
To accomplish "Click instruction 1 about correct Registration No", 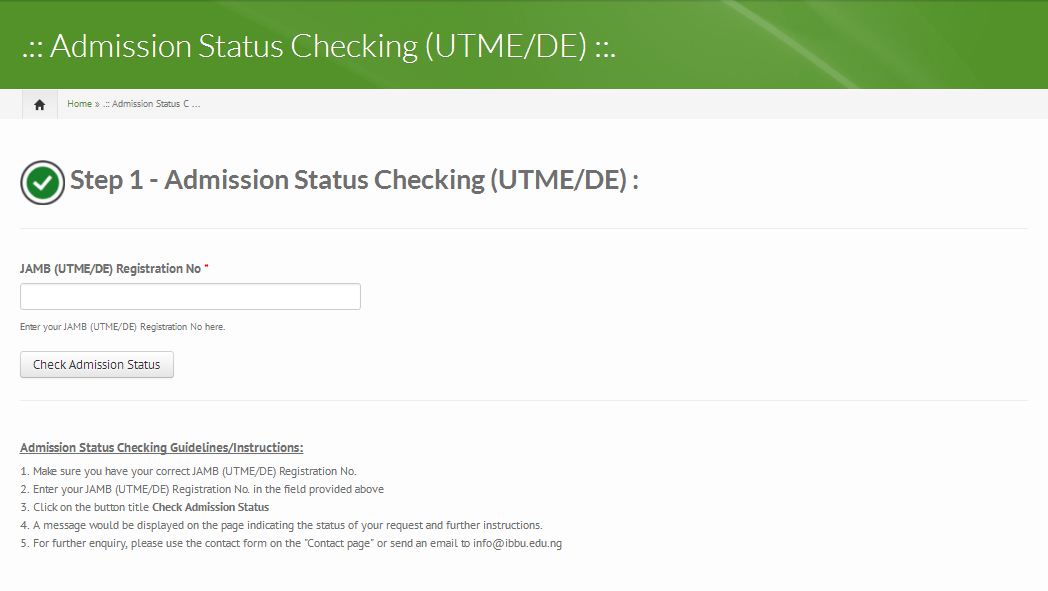I will [x=188, y=471].
